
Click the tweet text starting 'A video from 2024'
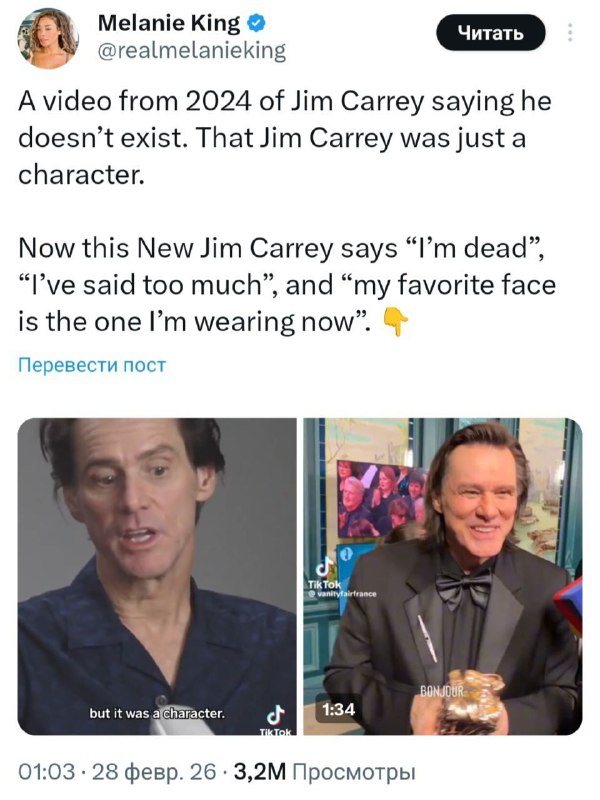285,138
